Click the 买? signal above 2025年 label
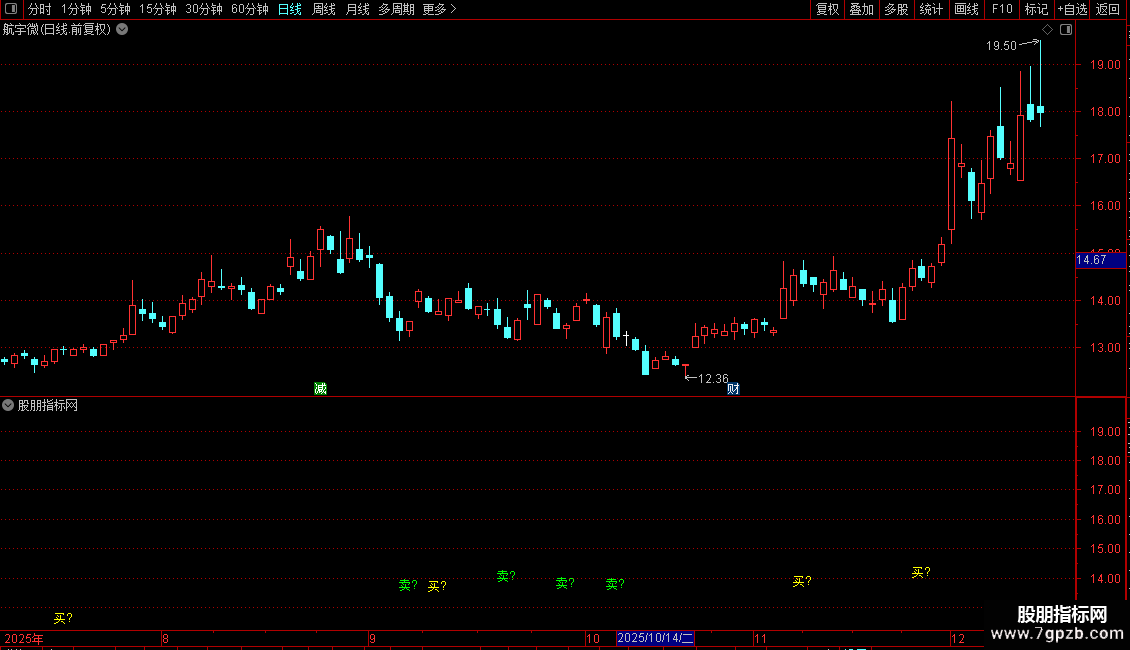Screen dimensions: 1130x650 (63, 618)
